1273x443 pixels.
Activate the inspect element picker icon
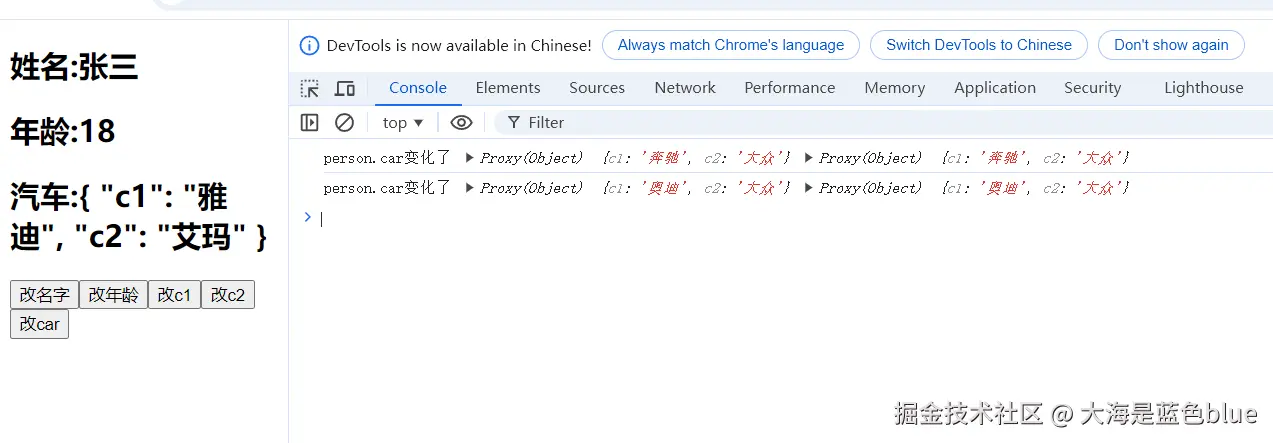tap(310, 88)
